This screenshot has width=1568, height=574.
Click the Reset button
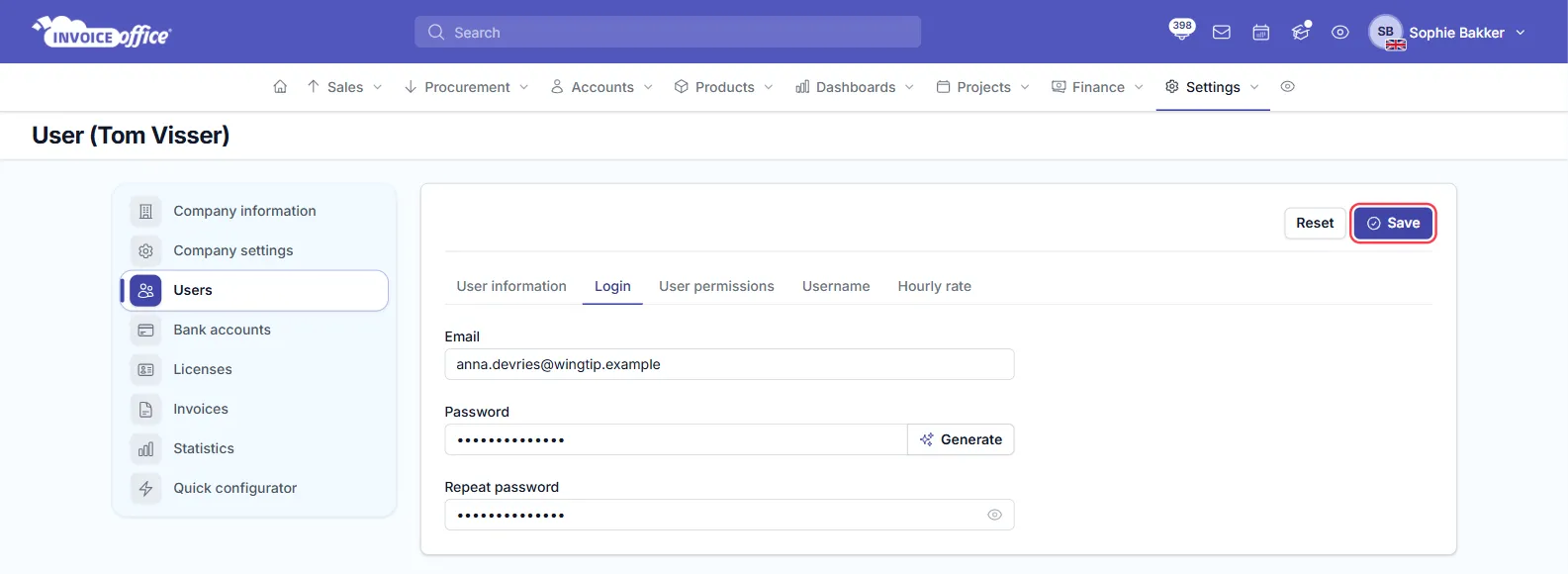[x=1315, y=223]
